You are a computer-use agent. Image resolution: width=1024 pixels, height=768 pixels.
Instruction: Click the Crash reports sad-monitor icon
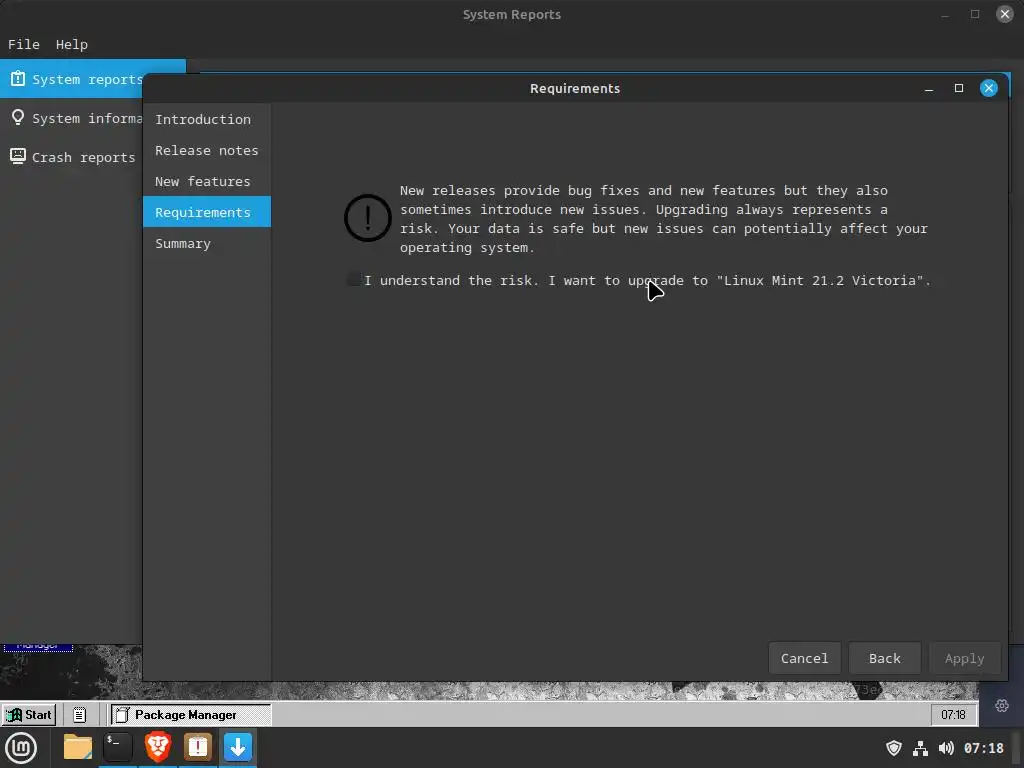tap(18, 156)
